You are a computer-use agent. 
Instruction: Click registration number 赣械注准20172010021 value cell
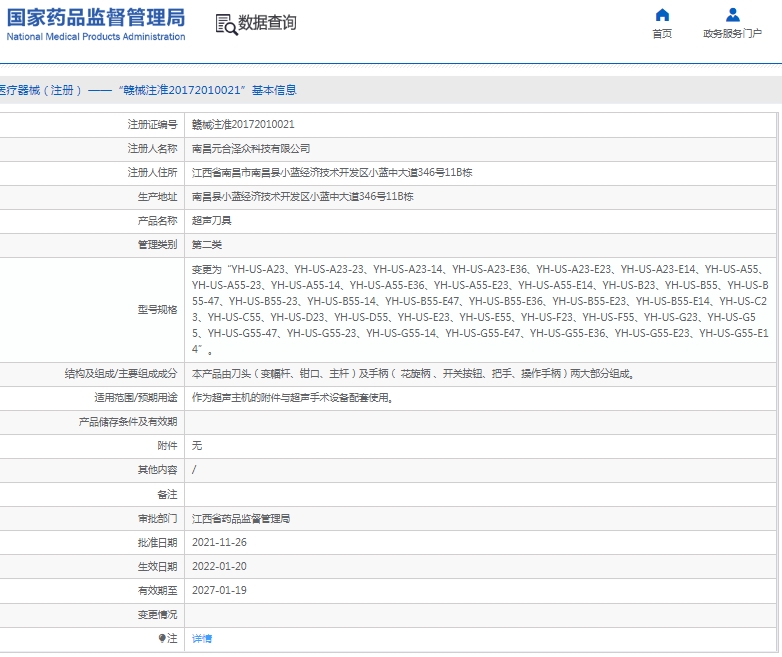(243, 124)
